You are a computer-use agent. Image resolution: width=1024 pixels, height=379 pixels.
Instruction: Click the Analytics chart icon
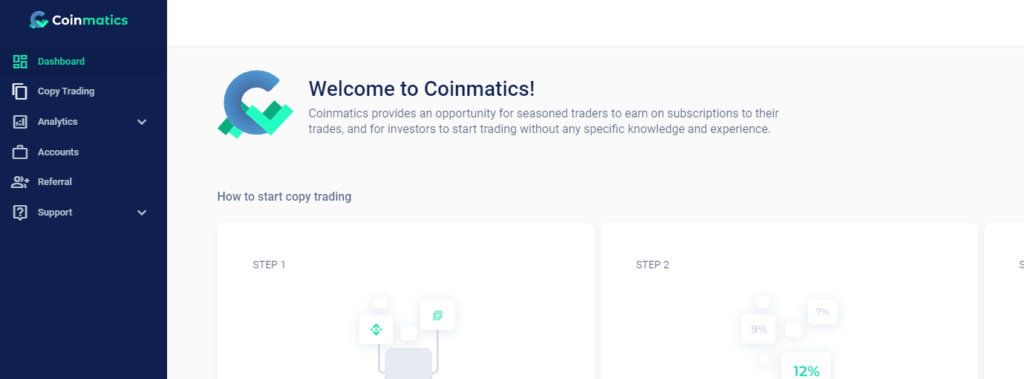tap(20, 122)
